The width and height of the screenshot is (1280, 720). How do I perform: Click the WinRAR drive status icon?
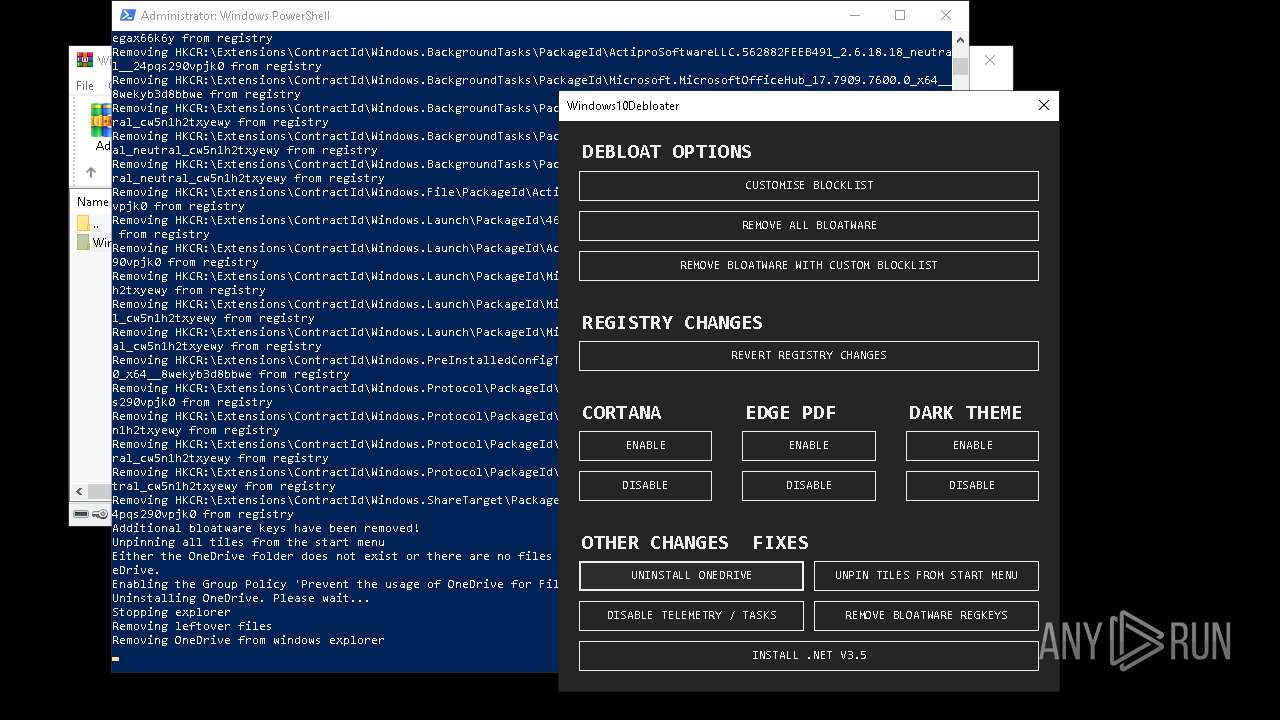click(x=83, y=514)
